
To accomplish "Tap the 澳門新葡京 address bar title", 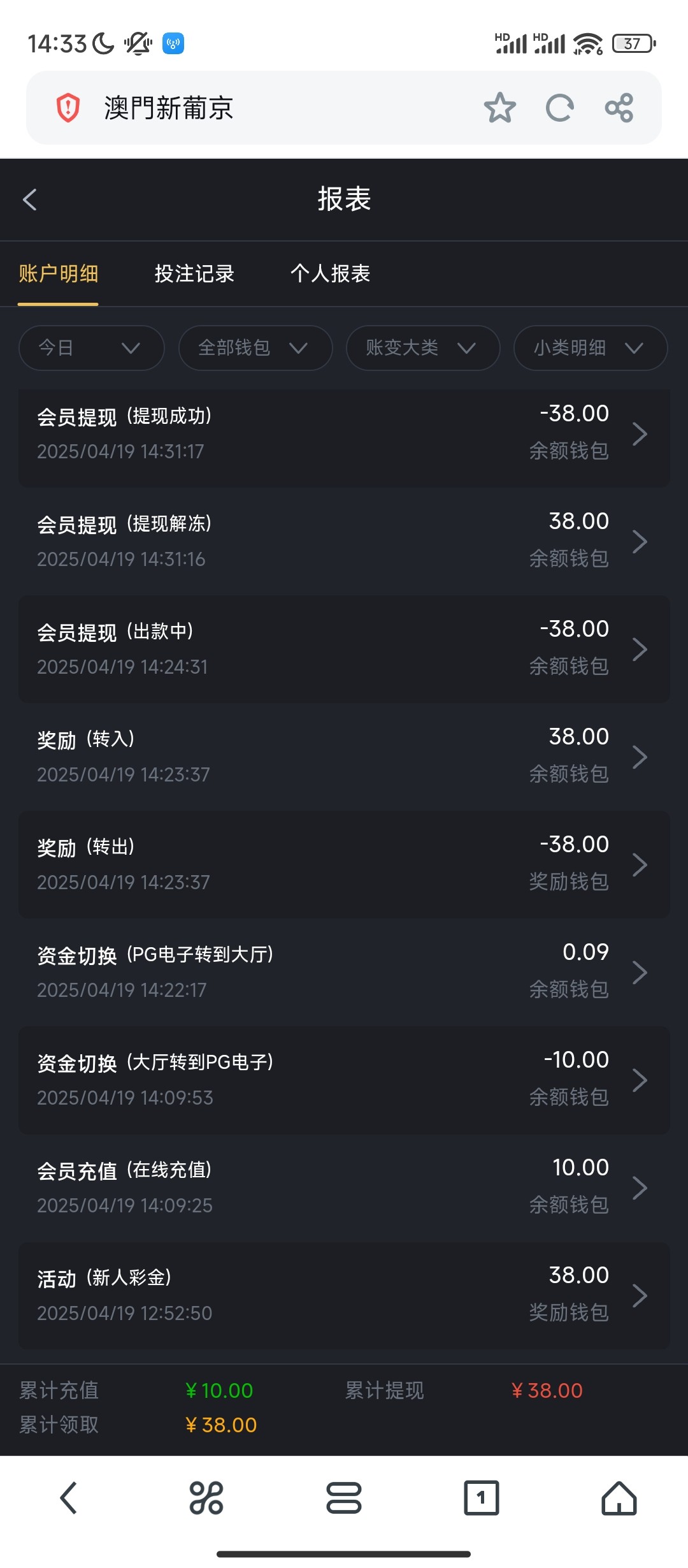I will 169,108.
